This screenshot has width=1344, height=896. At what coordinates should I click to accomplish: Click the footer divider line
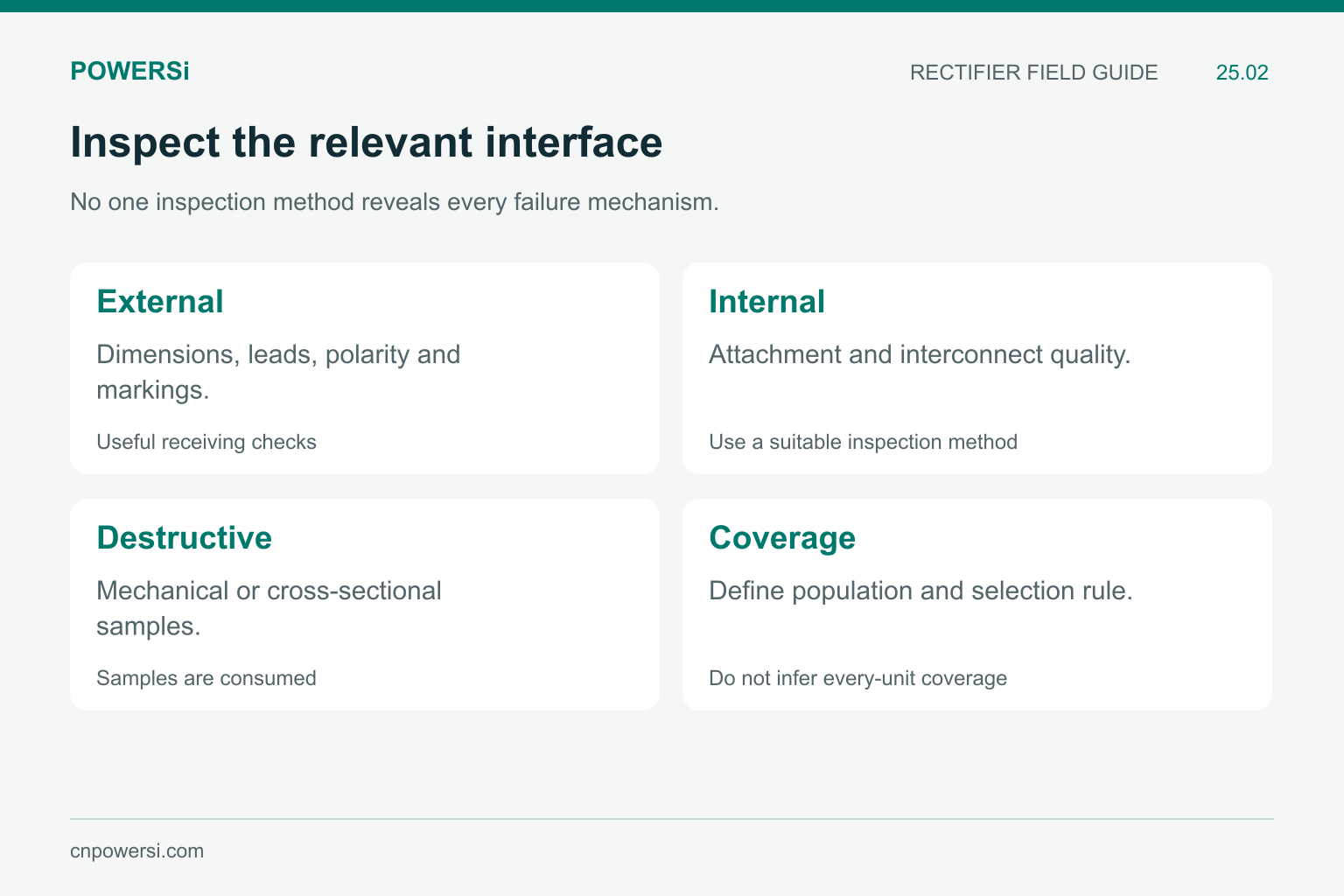(x=672, y=819)
